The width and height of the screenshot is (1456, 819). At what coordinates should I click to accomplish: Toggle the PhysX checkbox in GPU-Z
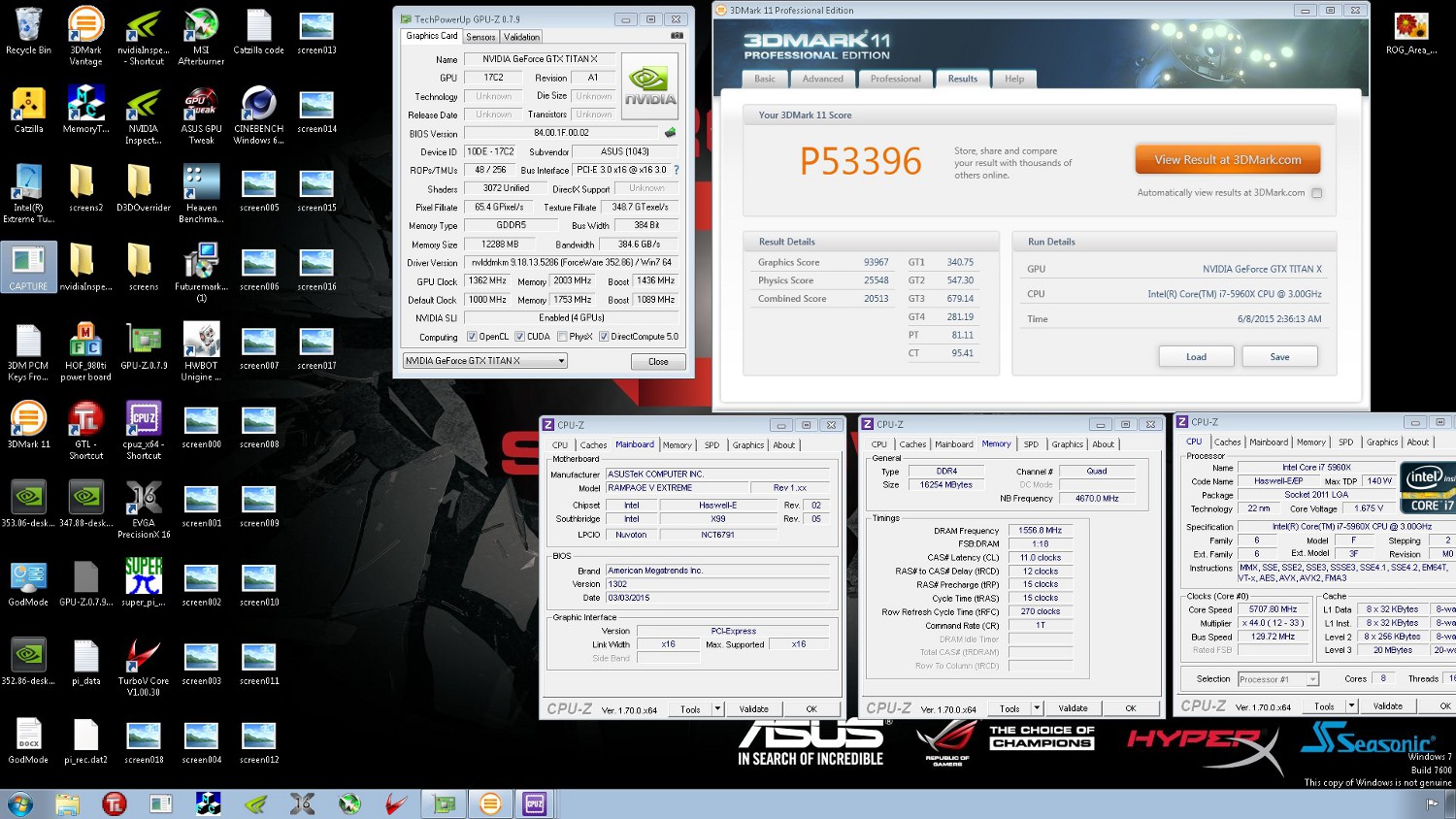[x=562, y=337]
